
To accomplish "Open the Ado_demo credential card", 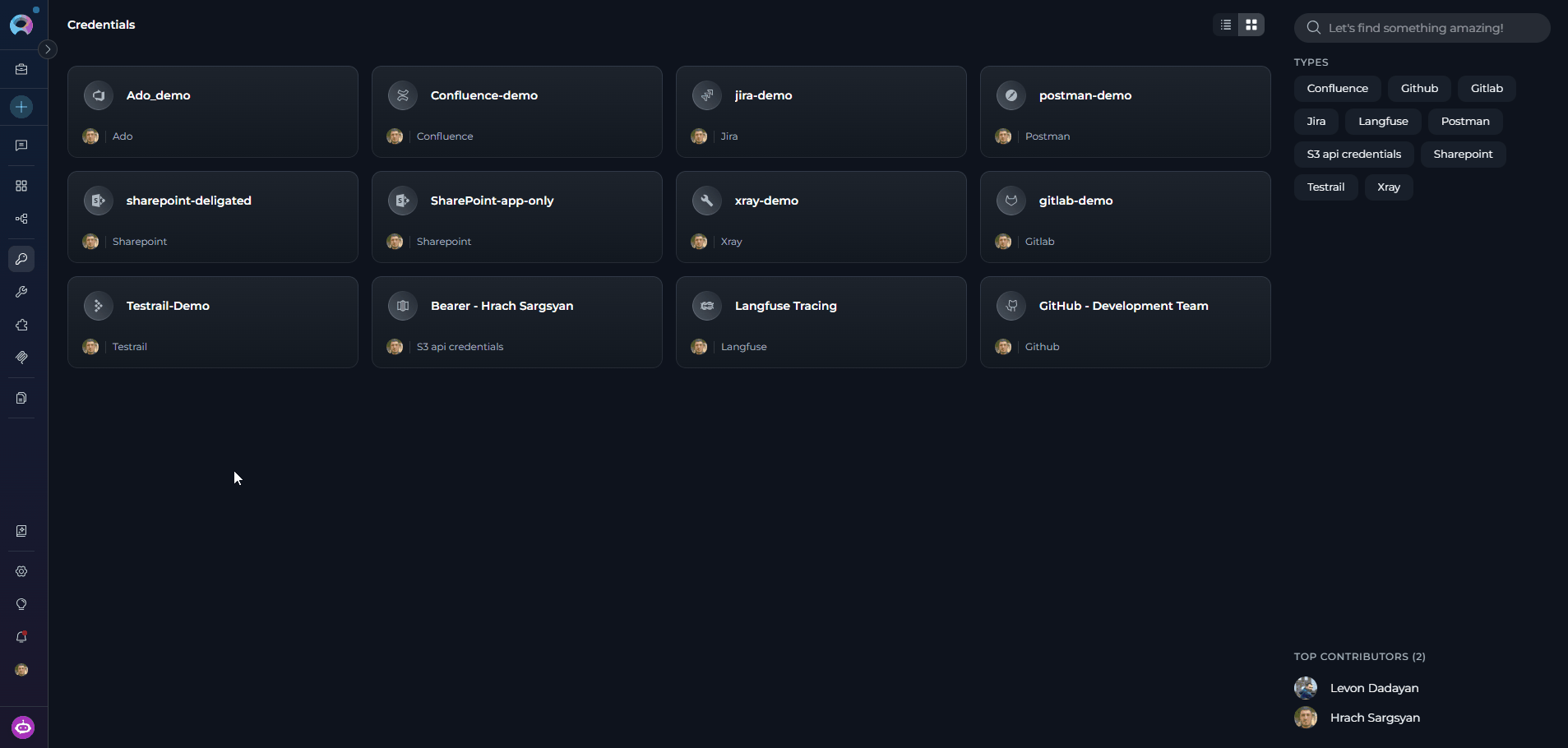I will (x=213, y=112).
